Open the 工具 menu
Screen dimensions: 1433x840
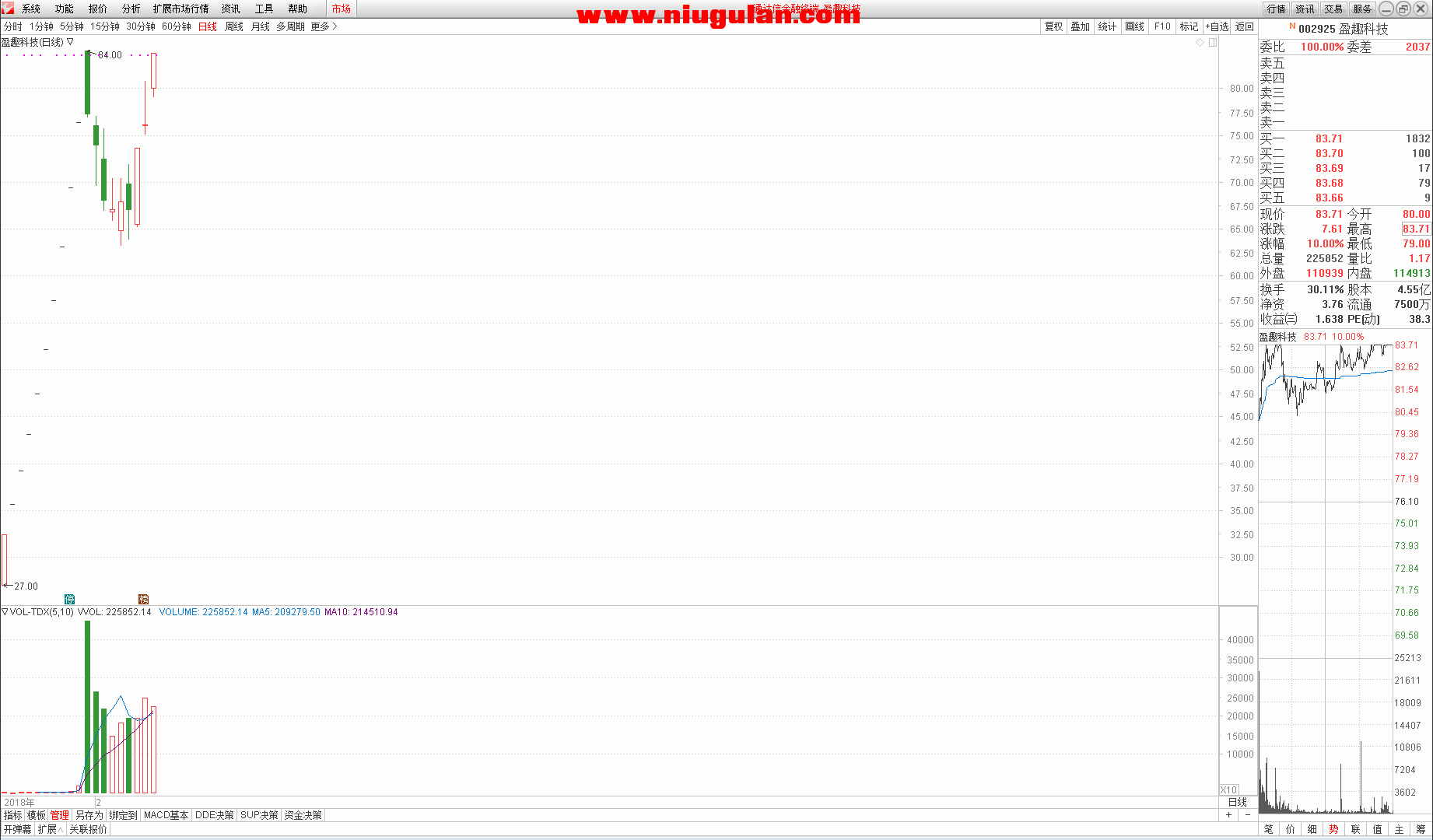tap(265, 9)
